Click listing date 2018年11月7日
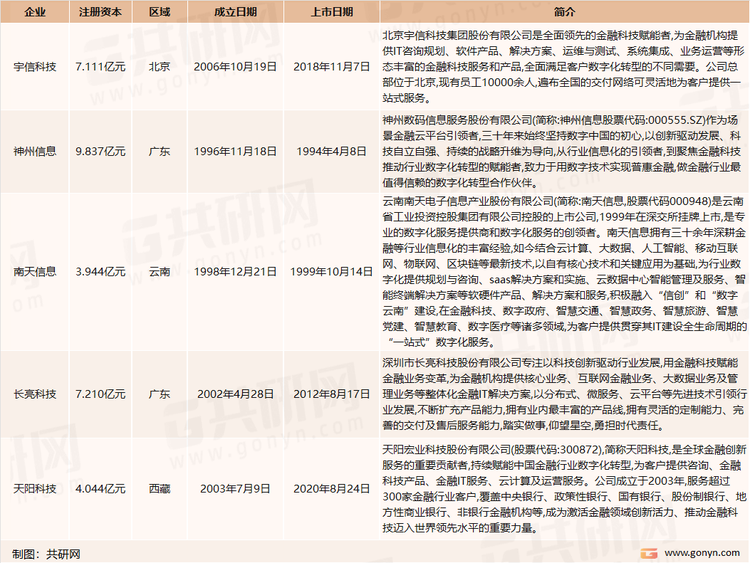 (x=331, y=66)
